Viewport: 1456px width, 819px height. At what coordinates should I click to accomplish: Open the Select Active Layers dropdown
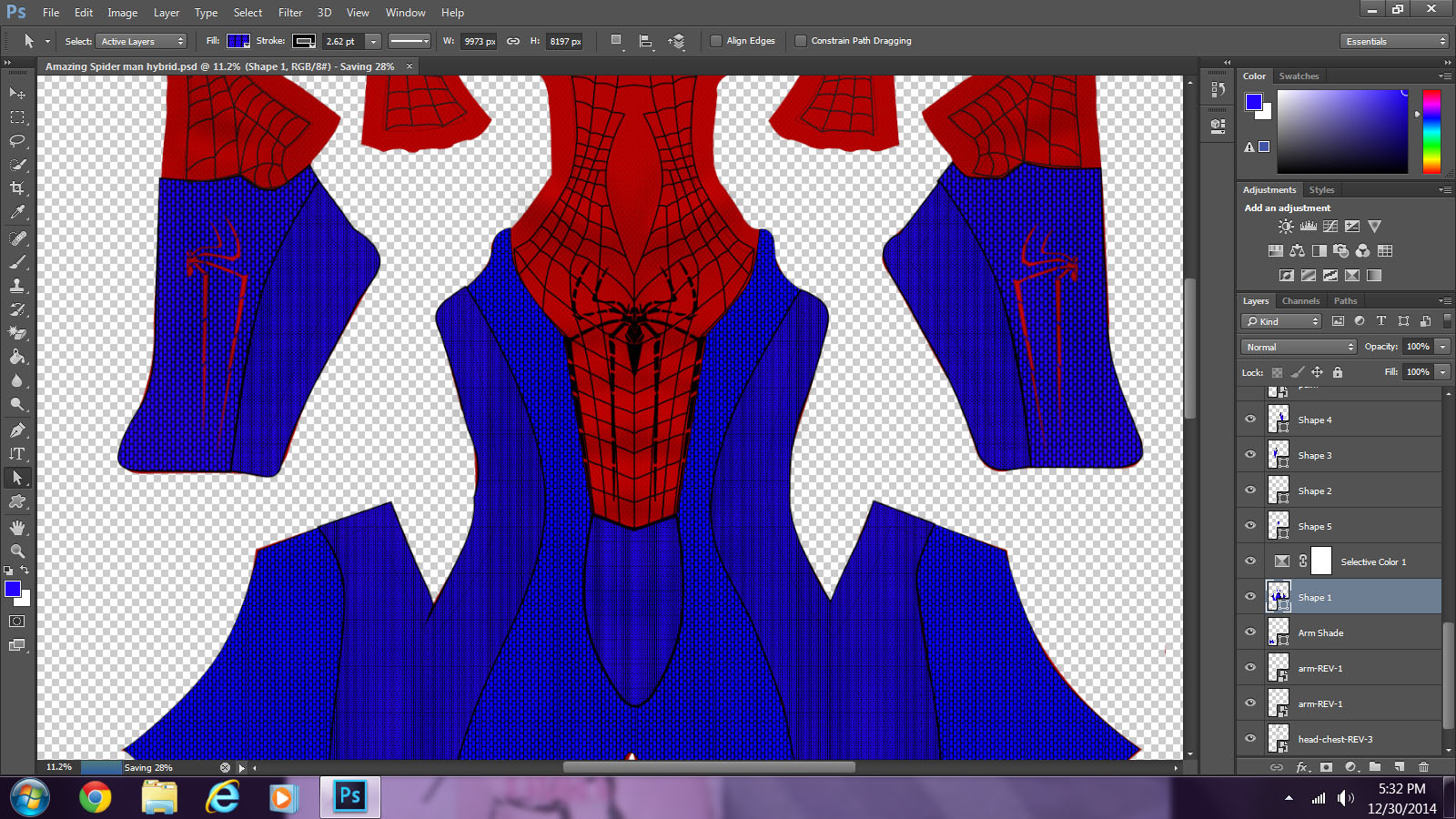point(141,41)
